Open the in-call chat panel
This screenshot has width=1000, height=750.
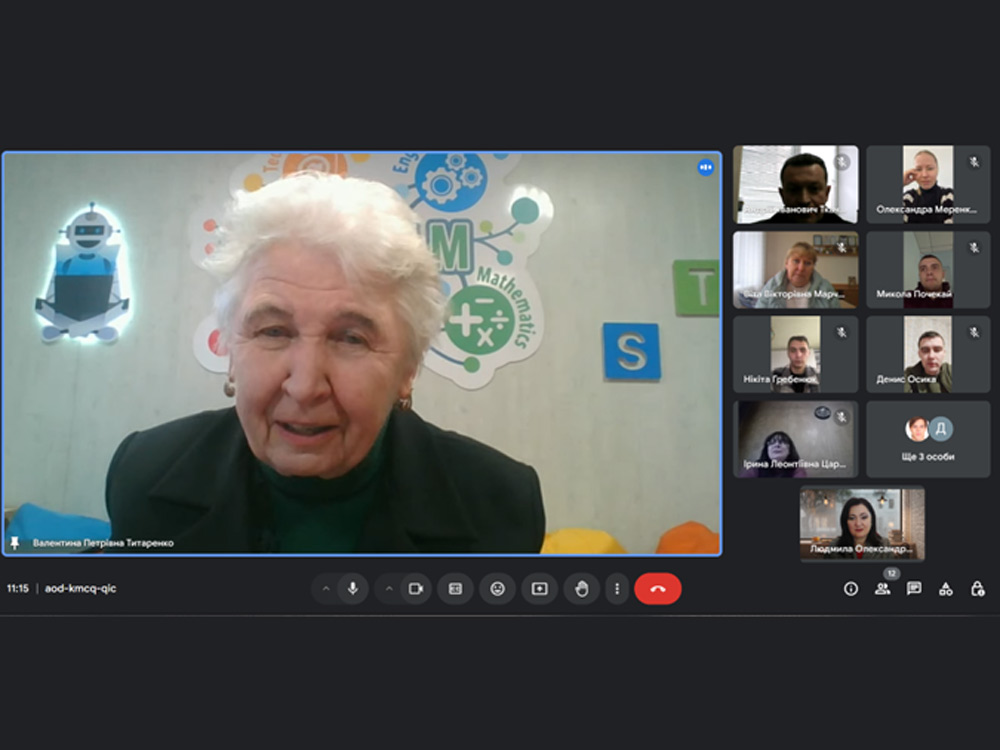914,589
